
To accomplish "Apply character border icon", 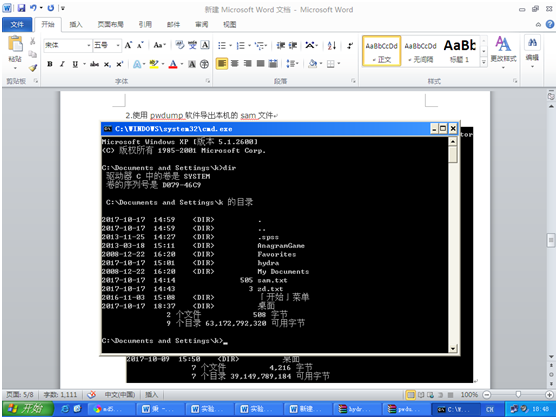I will 205,45.
